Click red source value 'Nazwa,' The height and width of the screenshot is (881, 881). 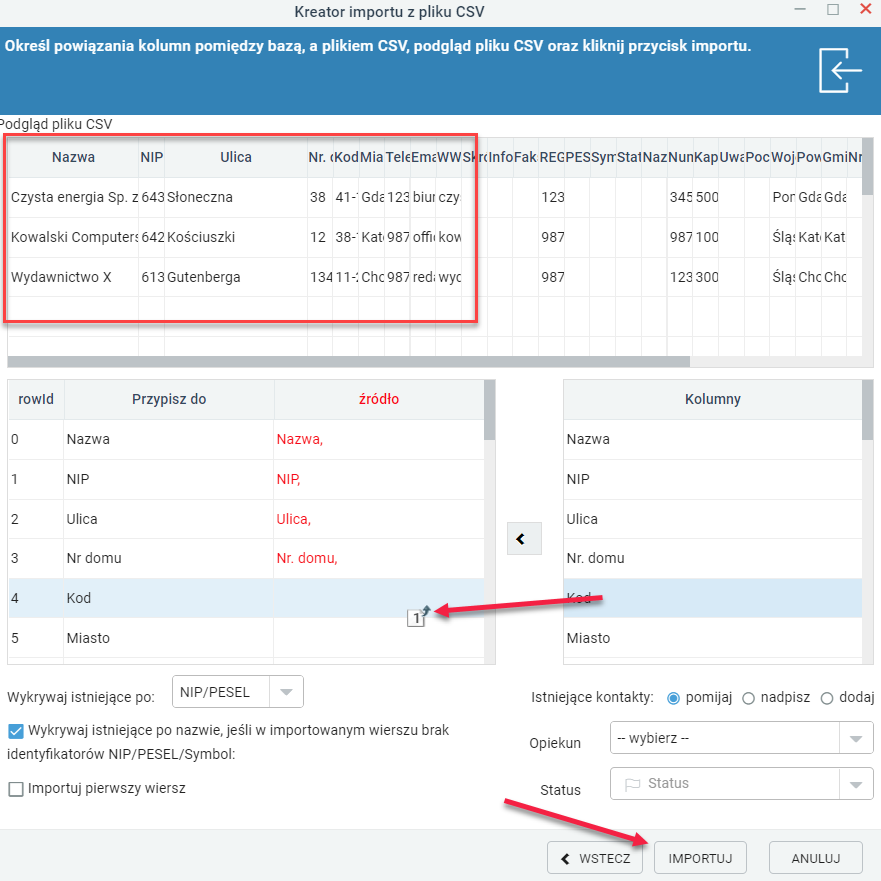click(x=299, y=439)
